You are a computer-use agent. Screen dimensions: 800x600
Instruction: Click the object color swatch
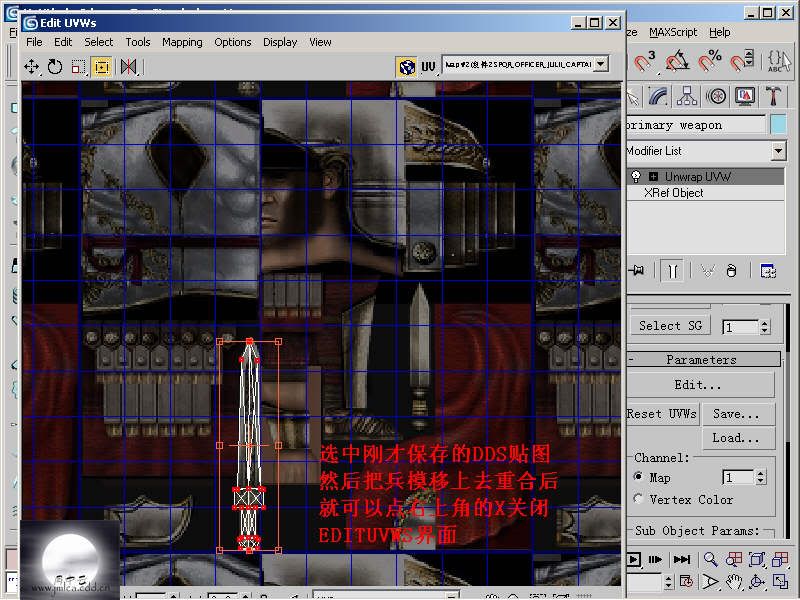pyautogui.click(x=779, y=125)
